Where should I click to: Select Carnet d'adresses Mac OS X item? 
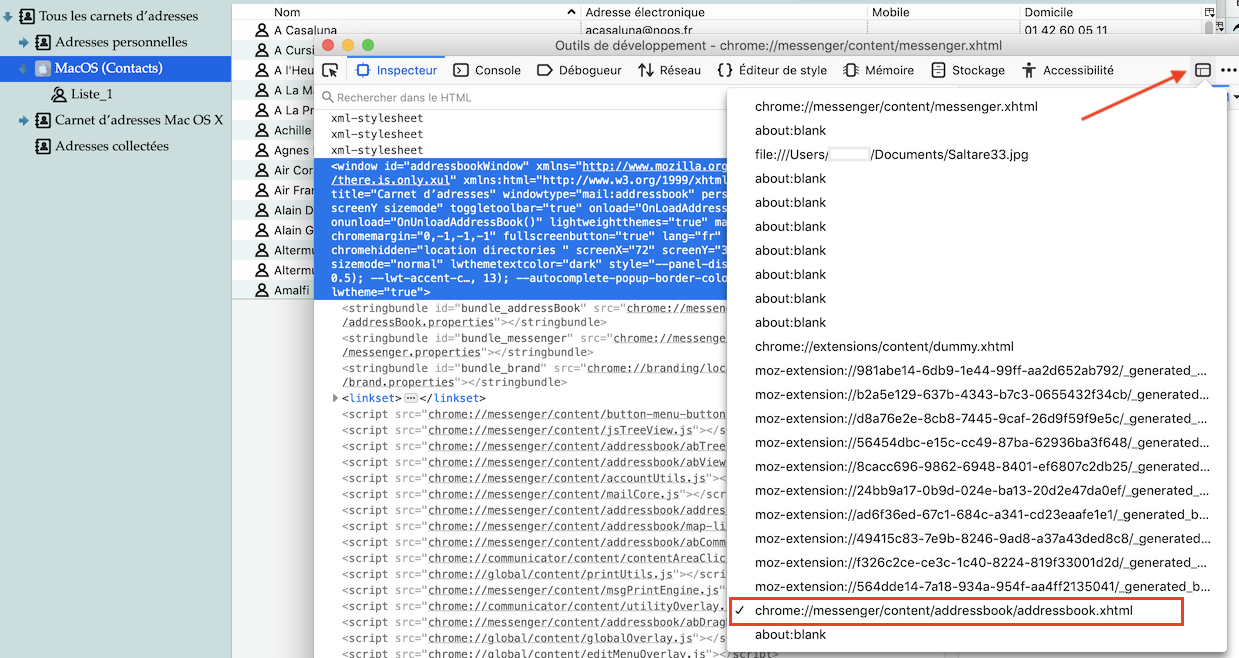[139, 120]
